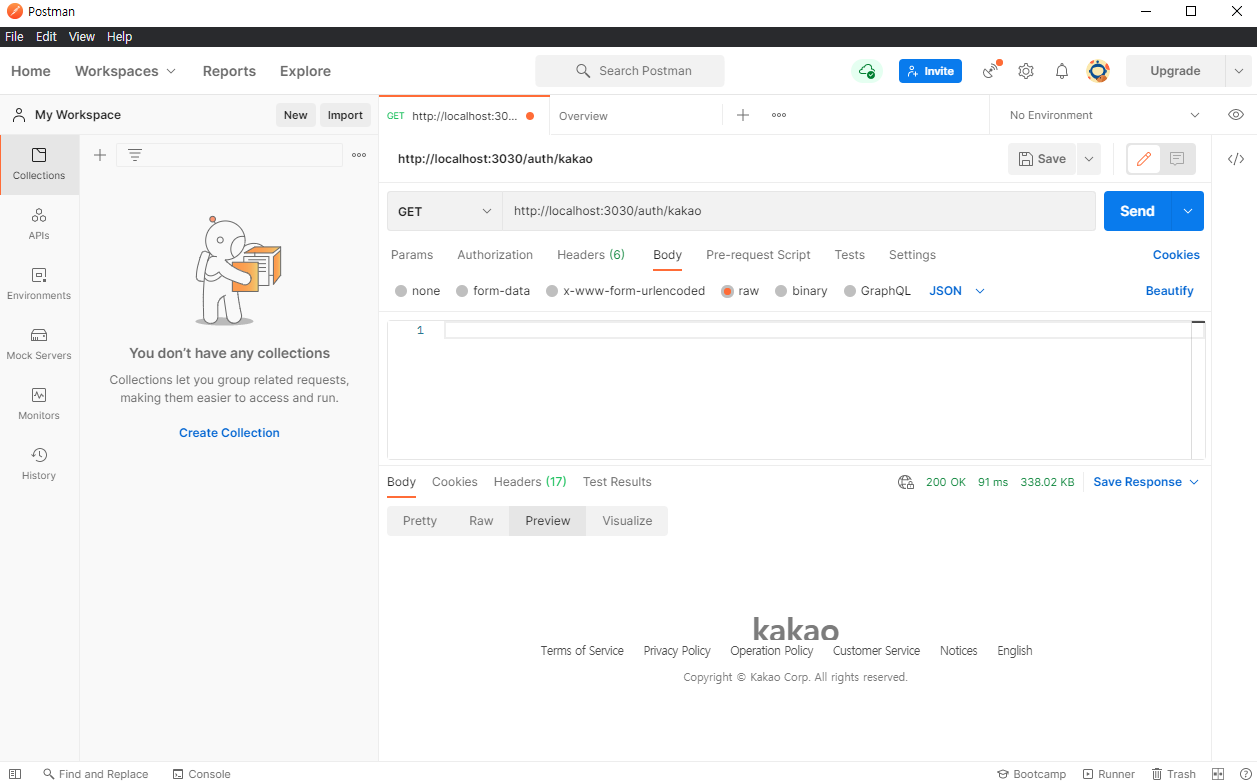Open the Mock Servers sidebar panel
The height and width of the screenshot is (783, 1257).
[39, 345]
